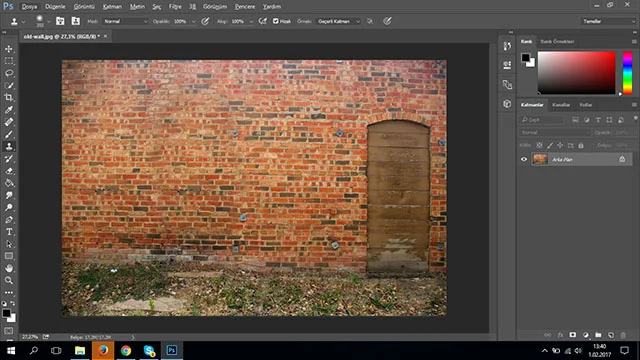
Task: Toggle pressure for size button
Action: tap(387, 21)
